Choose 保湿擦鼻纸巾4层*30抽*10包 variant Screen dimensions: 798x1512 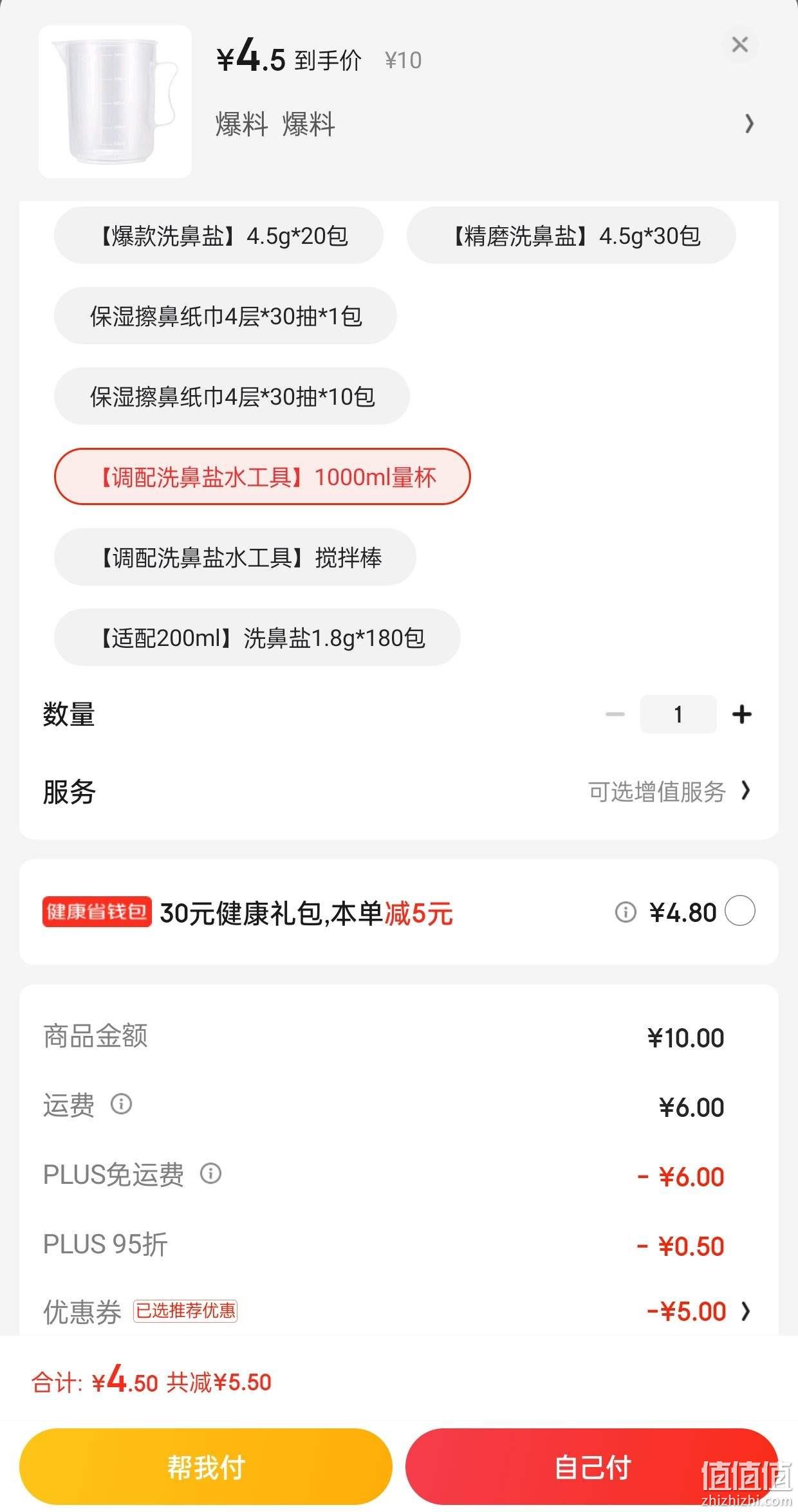tap(232, 396)
